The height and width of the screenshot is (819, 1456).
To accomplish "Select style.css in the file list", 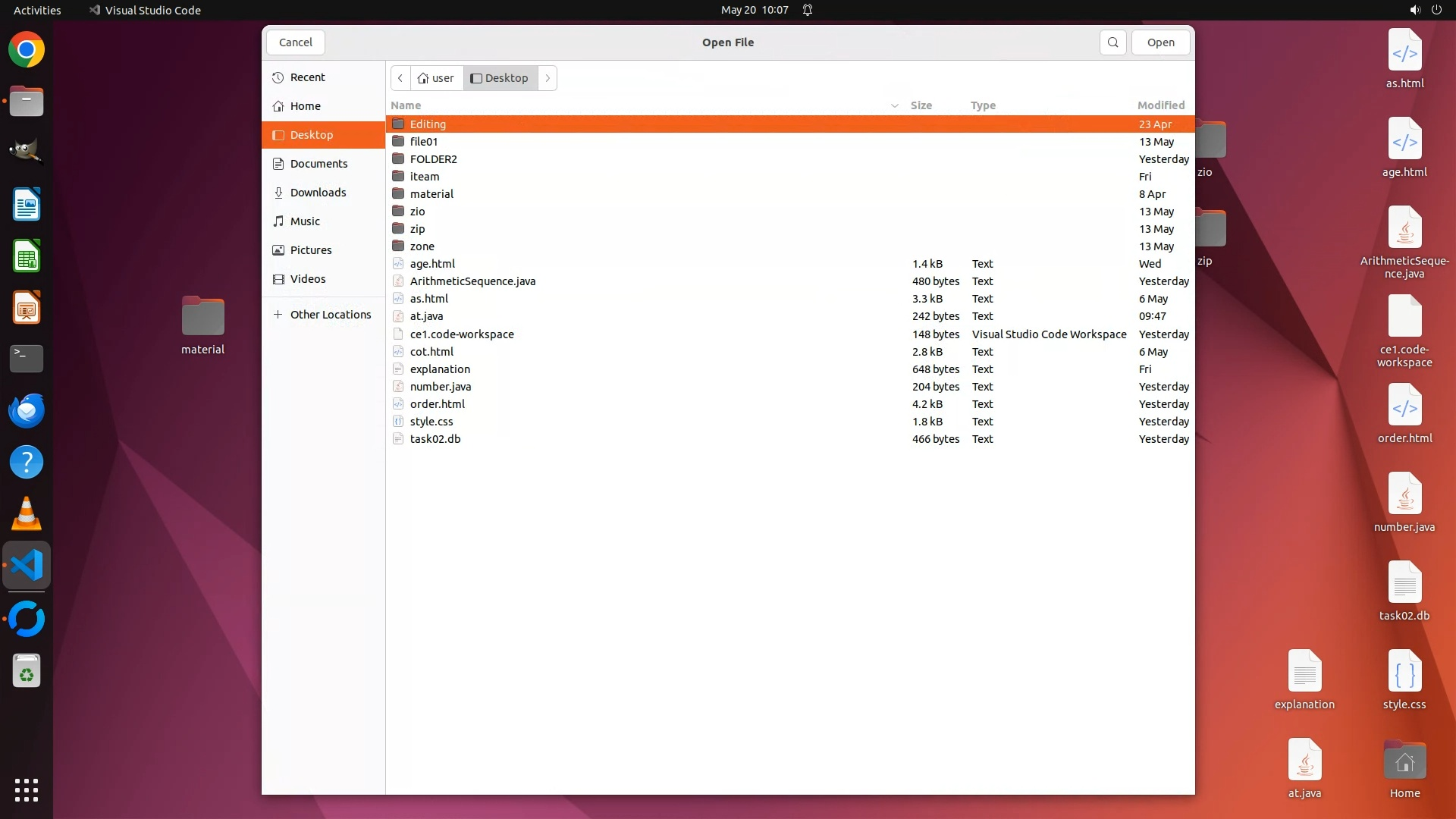I will point(431,422).
